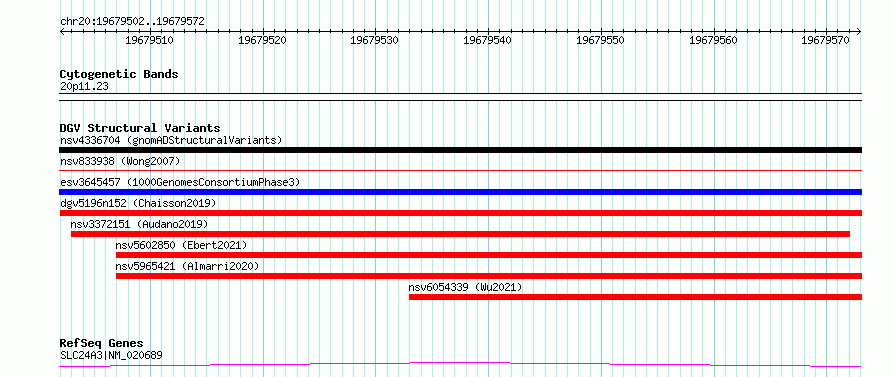Open variant dgv5196n152 Chaisson2019 label

tap(138, 203)
